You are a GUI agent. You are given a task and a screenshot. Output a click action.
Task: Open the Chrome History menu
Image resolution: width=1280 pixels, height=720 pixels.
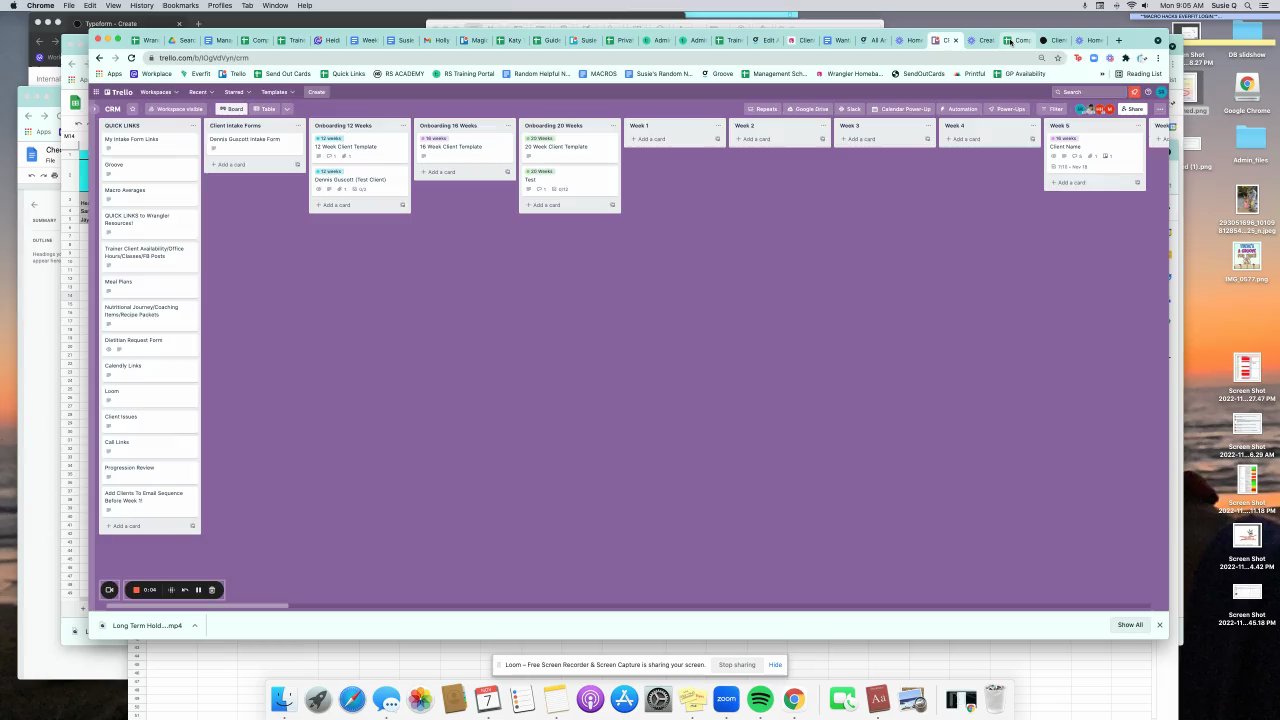coord(142,6)
